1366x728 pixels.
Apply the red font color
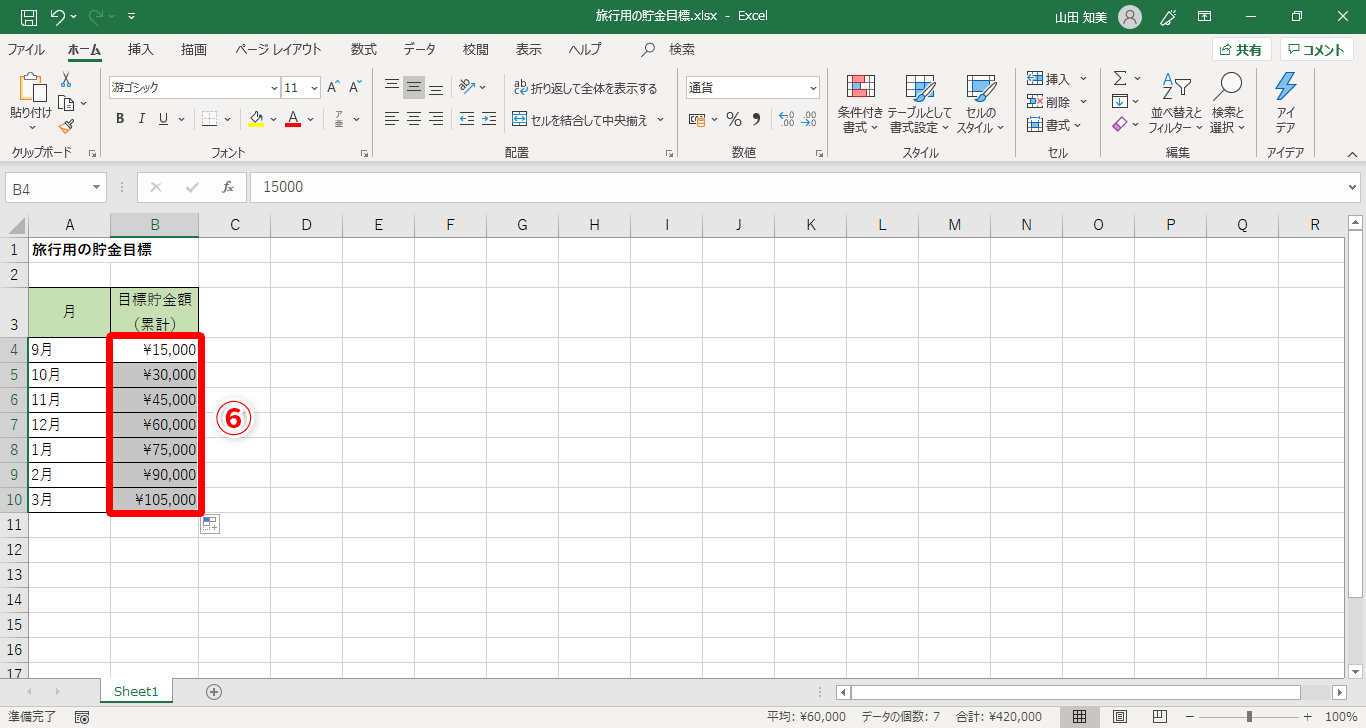(293, 119)
